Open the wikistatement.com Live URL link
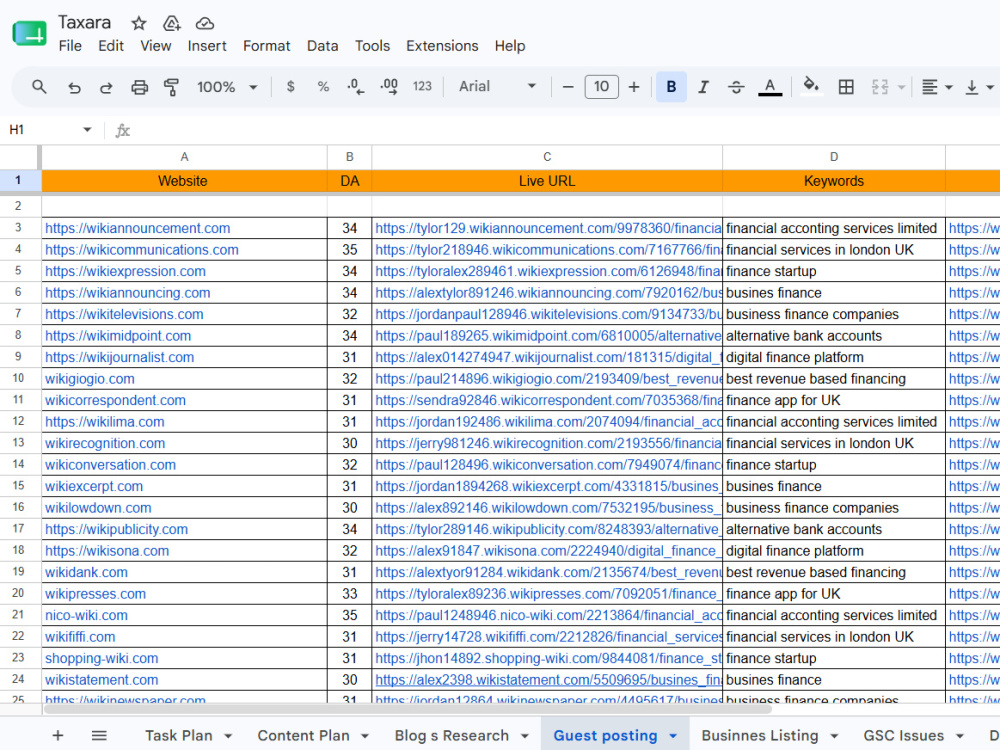This screenshot has height=750, width=1000. point(548,680)
